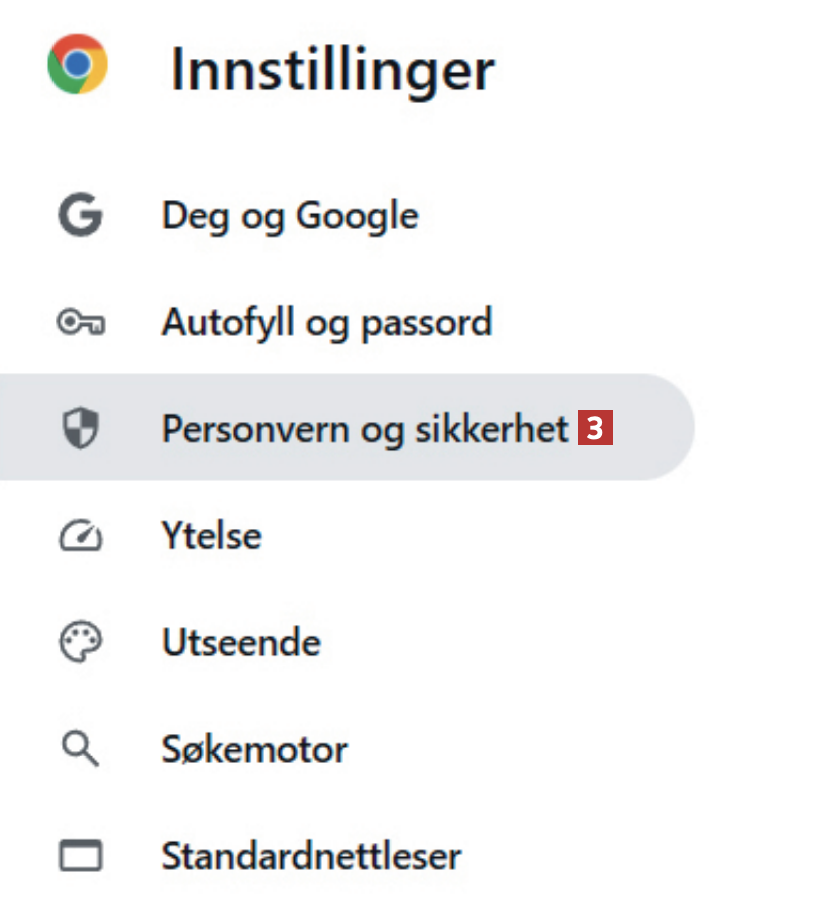This screenshot has width=840, height=914.
Task: Click the word 'sikkerhet' next to the badge
Action: pos(508,429)
